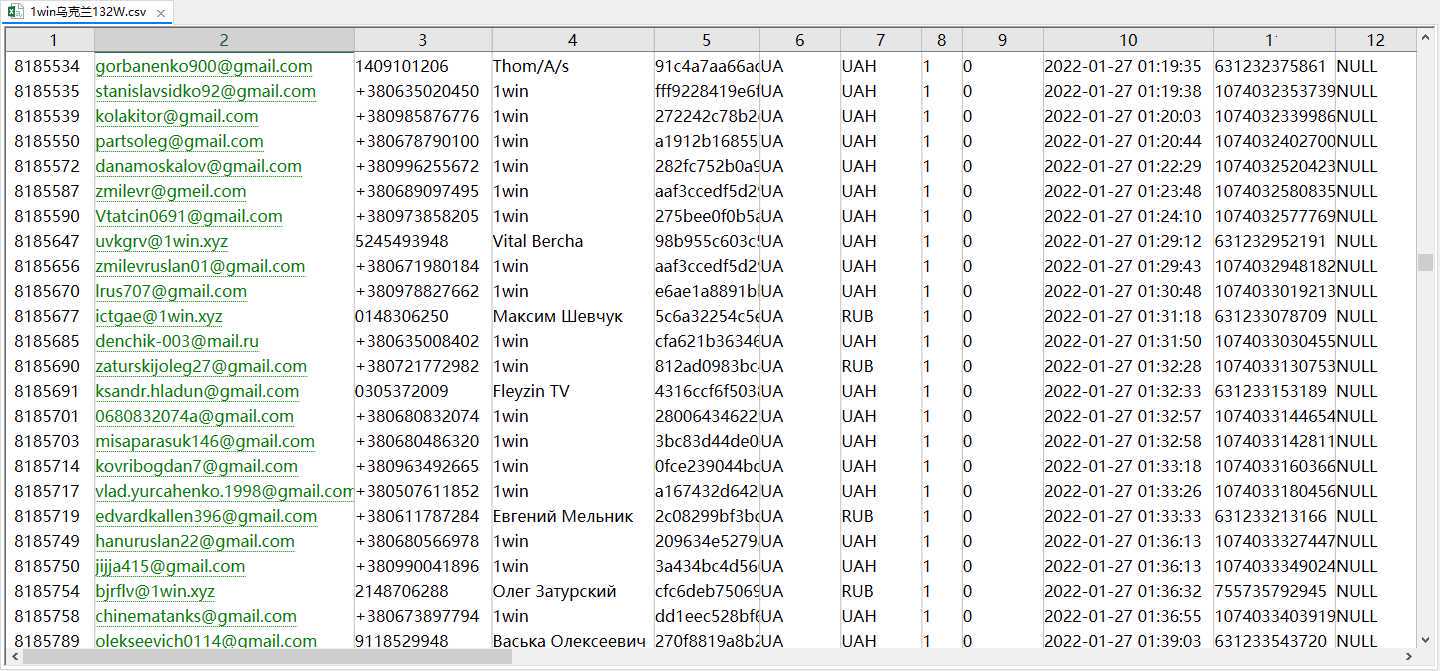This screenshot has width=1440, height=671.
Task: Select timestamp 2022-01-27 01:36:55
Action: (x=1128, y=616)
